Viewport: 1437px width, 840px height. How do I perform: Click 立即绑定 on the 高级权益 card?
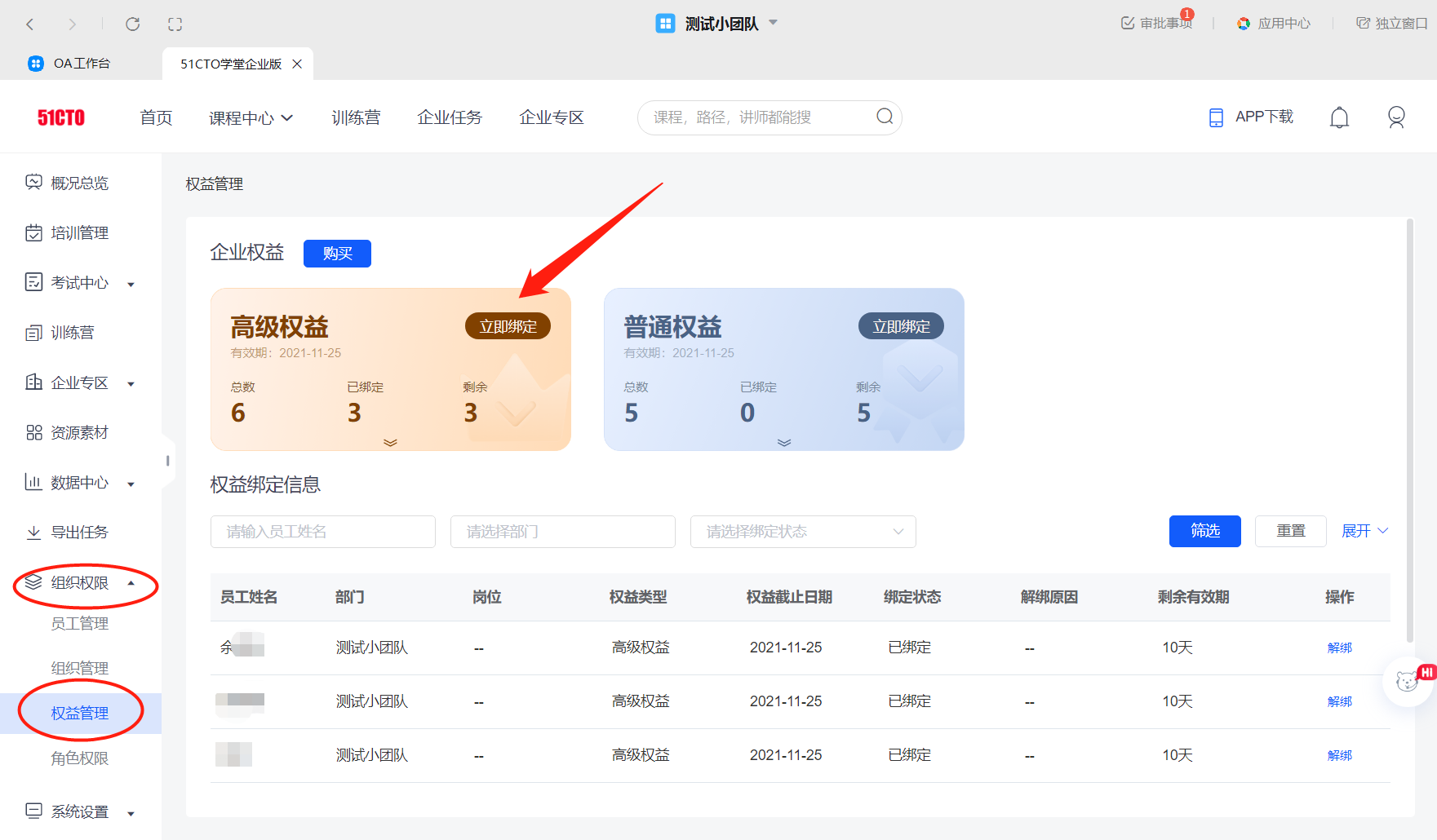point(508,326)
